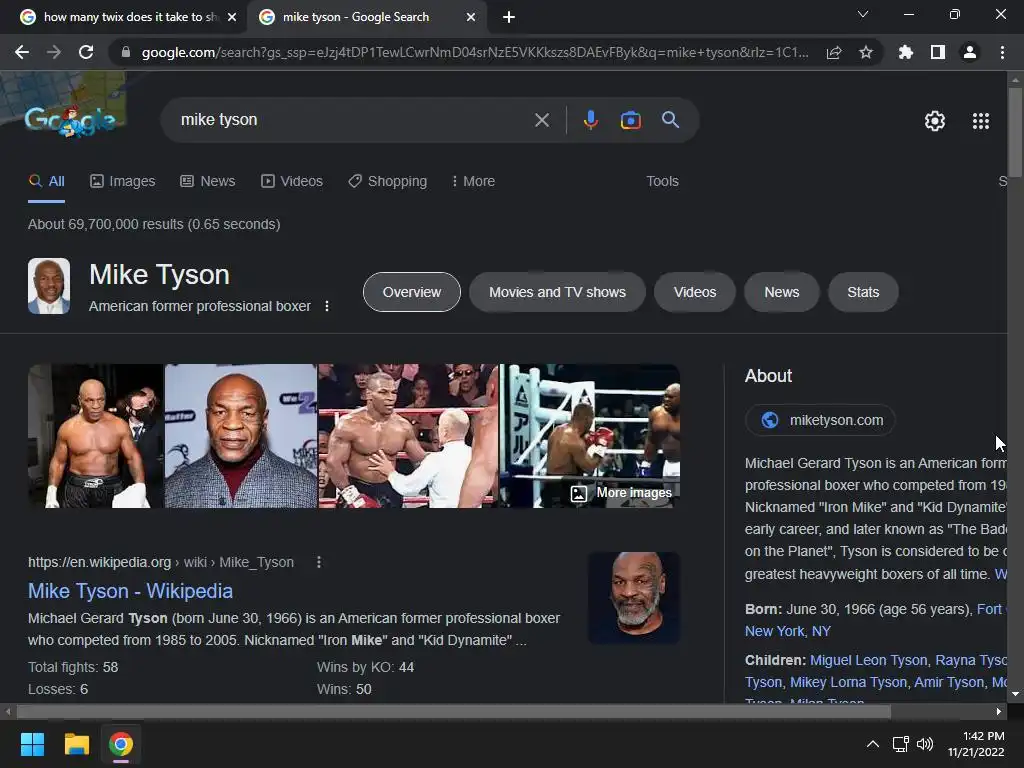The width and height of the screenshot is (1024, 768).
Task: Open Miguel Leon Tyson link
Action: pos(868,660)
